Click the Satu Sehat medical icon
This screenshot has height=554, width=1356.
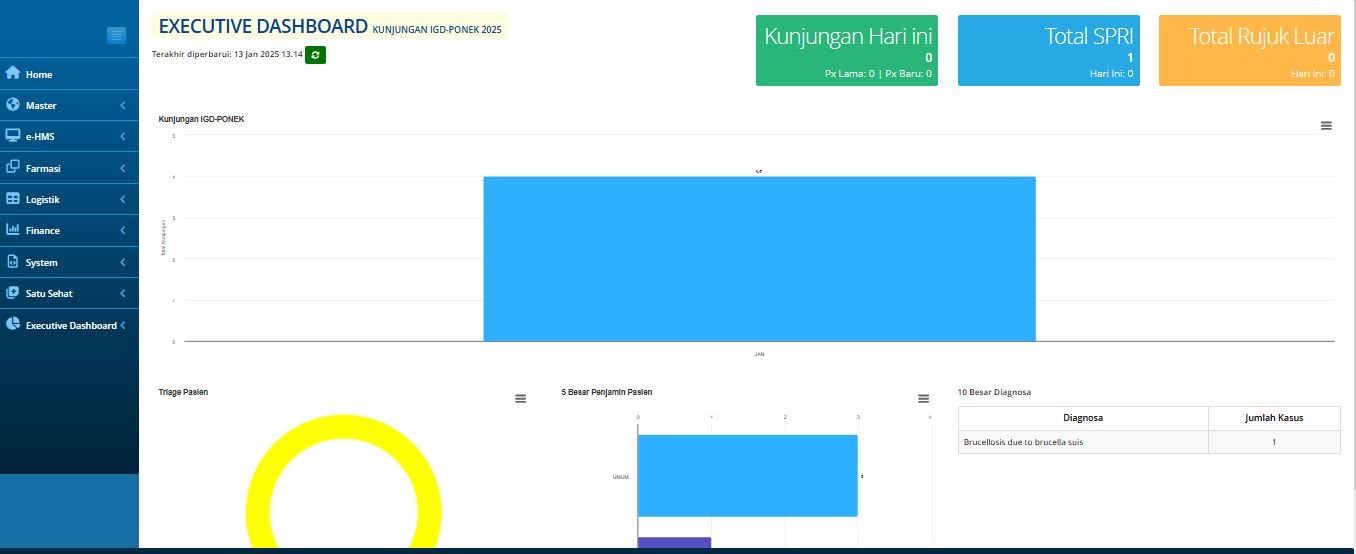click(x=13, y=293)
